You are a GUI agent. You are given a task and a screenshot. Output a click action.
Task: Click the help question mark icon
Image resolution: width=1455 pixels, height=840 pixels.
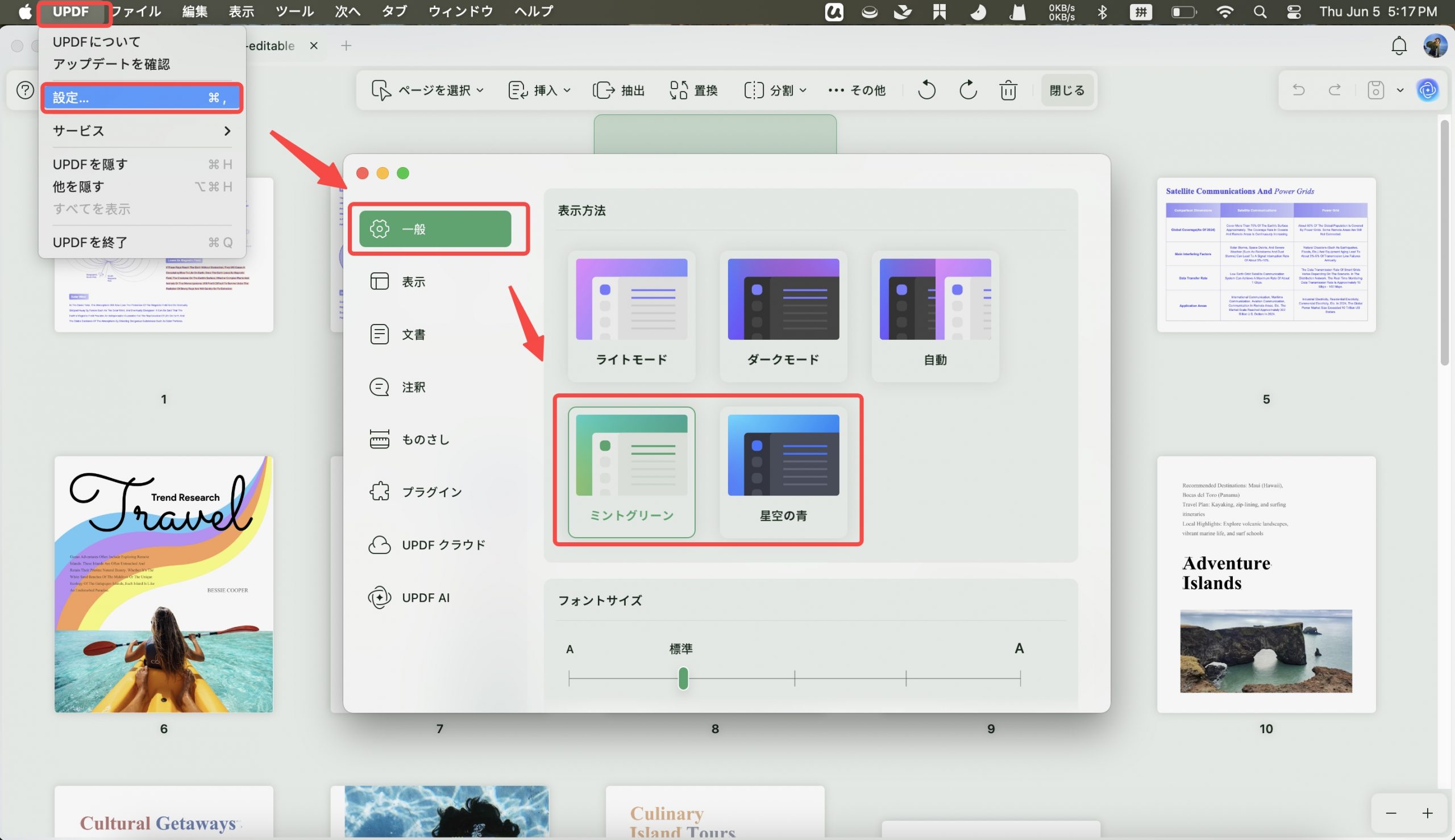[x=26, y=90]
